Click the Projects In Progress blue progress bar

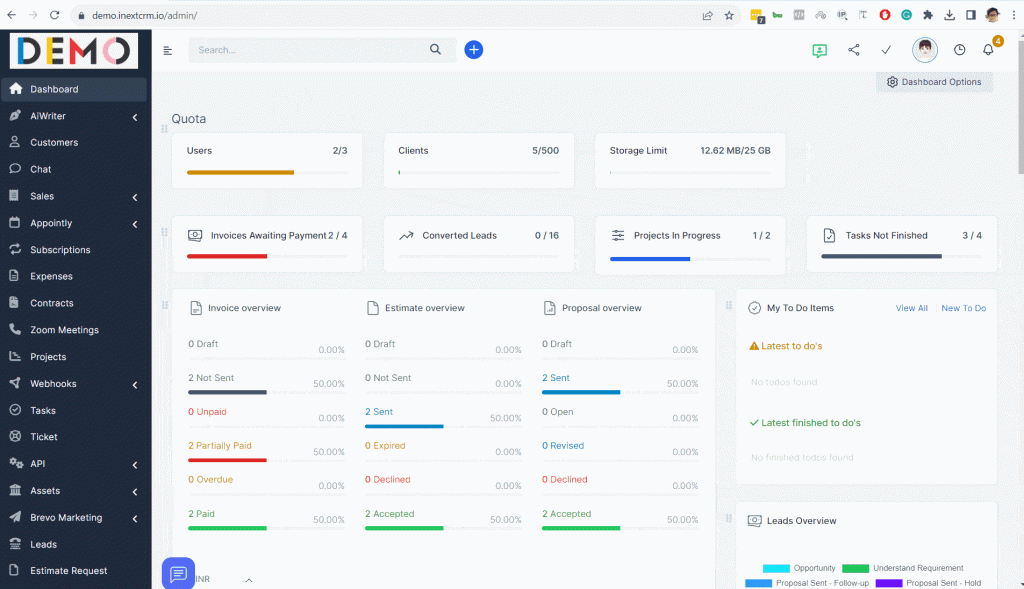coord(650,258)
